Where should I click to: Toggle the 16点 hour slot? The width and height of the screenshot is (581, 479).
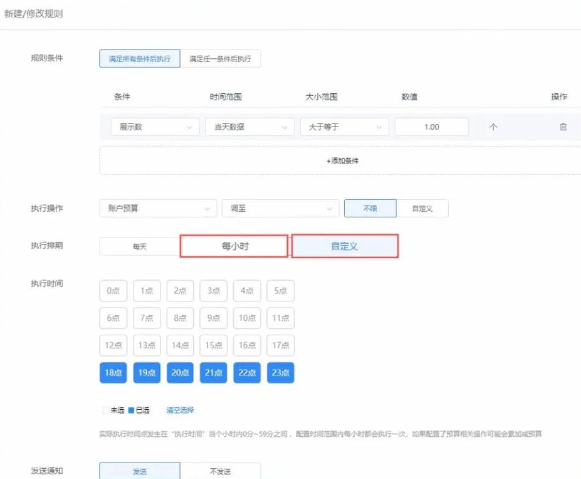[x=247, y=345]
